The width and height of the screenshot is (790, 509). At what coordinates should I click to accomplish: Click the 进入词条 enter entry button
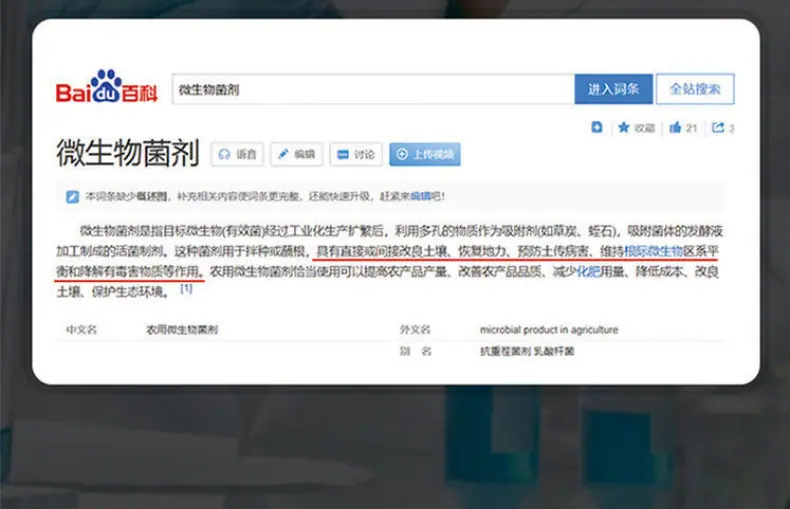[614, 89]
